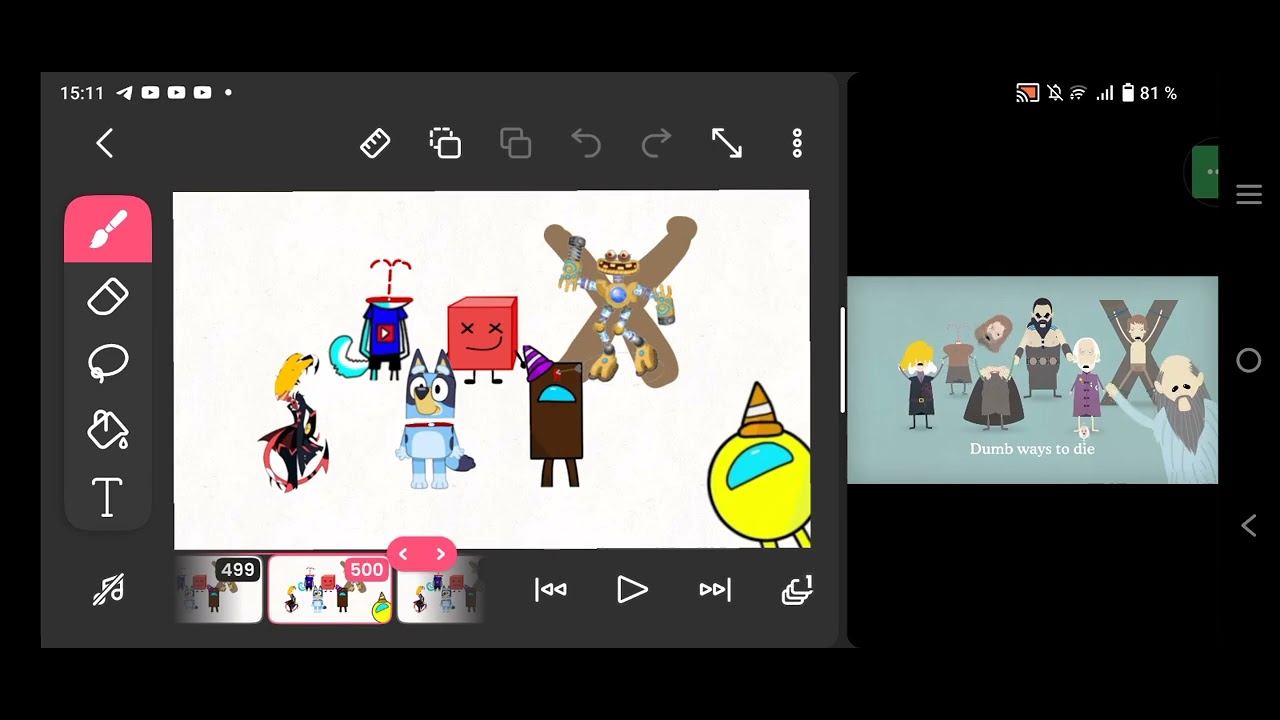Screen dimensions: 1280x720
Task: Redo the last action
Action: 656,143
